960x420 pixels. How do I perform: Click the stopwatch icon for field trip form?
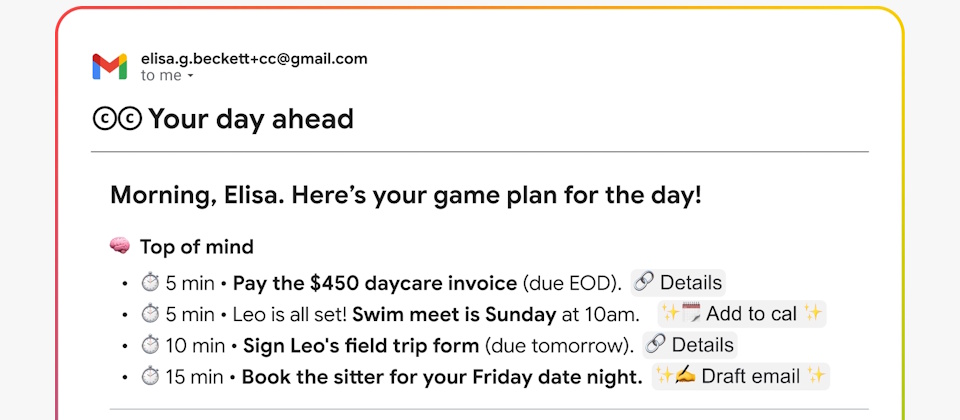(x=150, y=346)
